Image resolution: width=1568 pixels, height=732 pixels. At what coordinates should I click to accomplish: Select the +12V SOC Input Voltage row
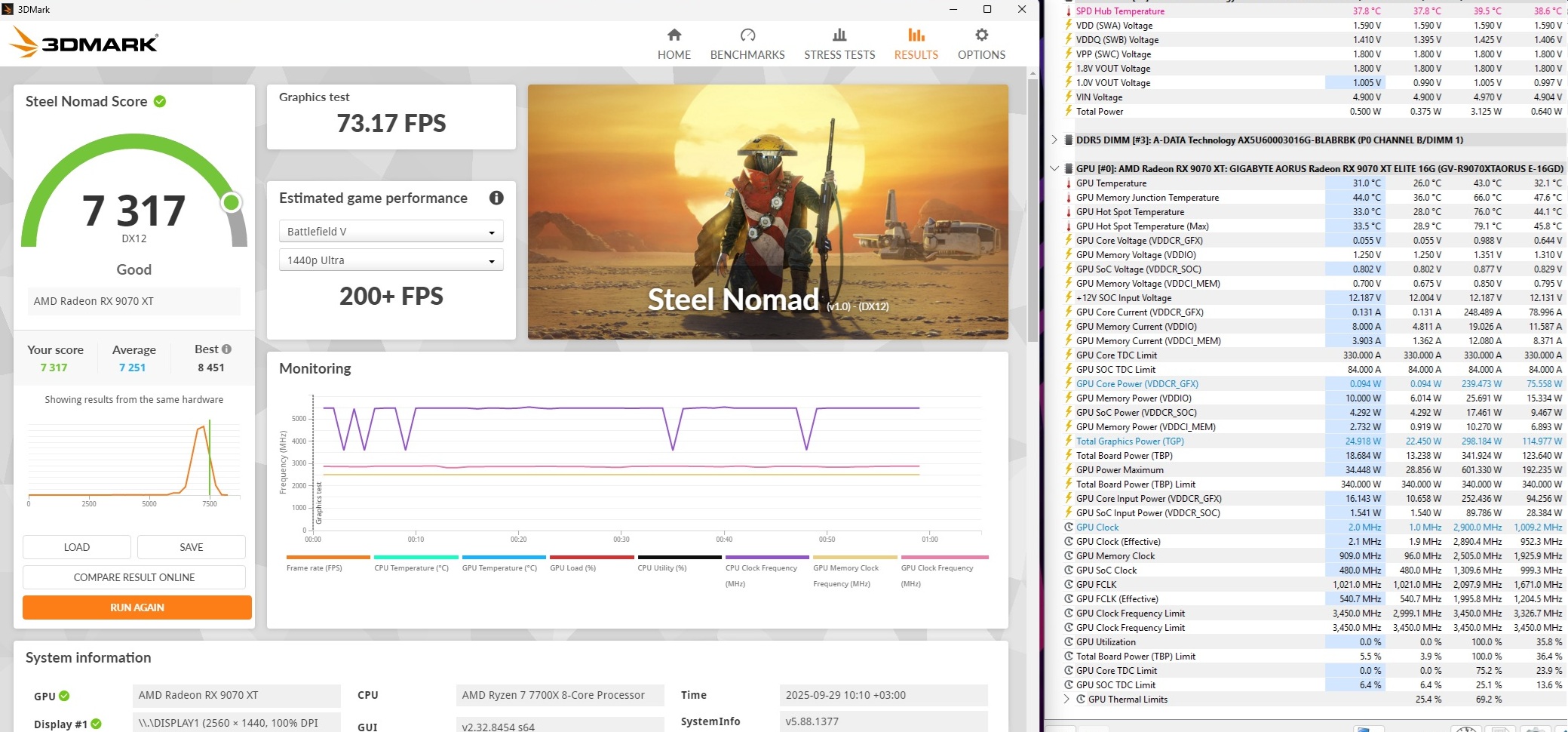pyautogui.click(x=1313, y=298)
